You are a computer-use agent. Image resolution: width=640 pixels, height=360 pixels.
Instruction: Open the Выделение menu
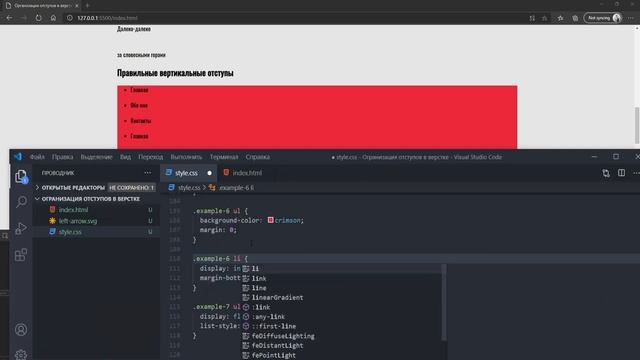pyautogui.click(x=96, y=157)
